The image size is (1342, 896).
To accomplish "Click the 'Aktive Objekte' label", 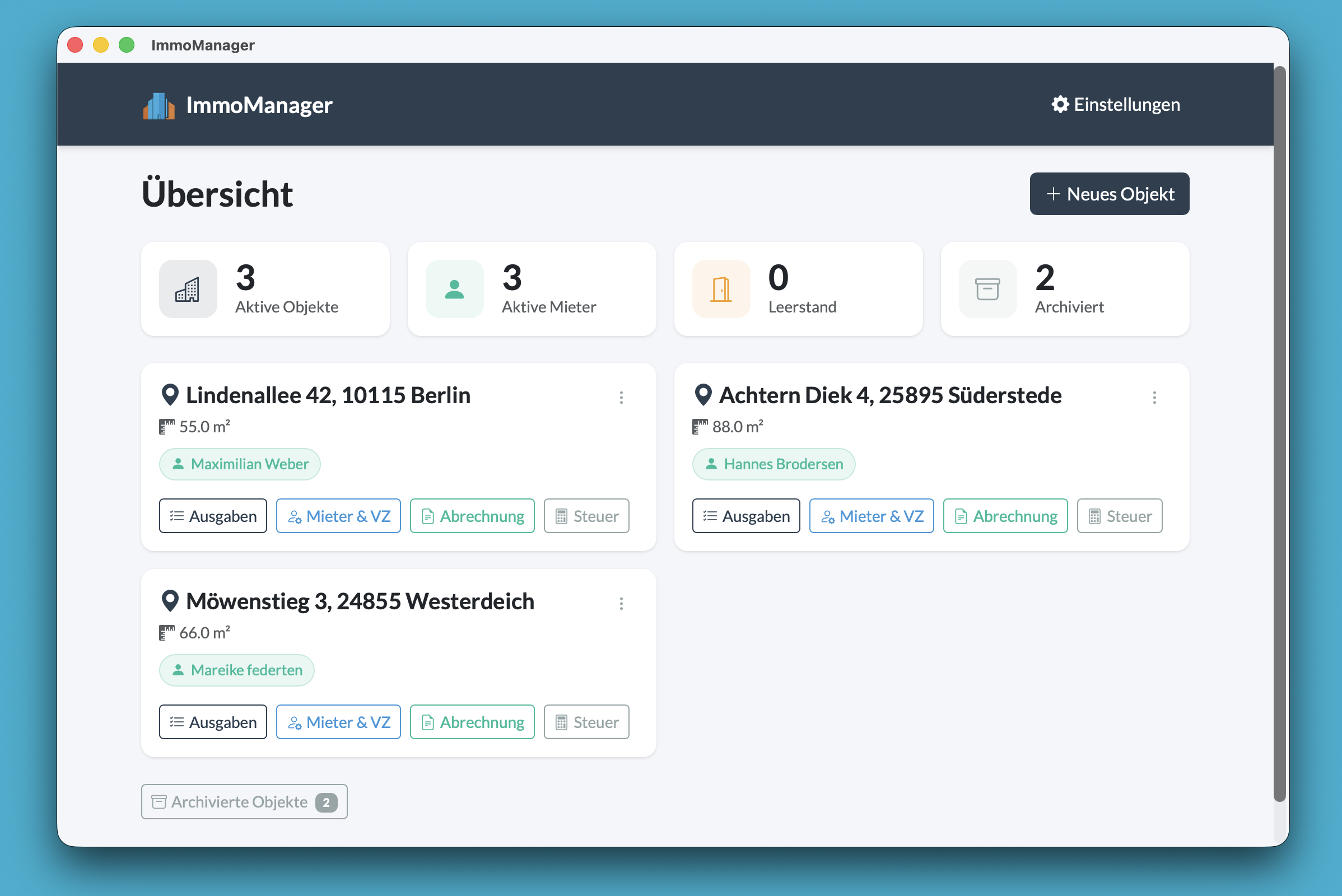I will pyautogui.click(x=287, y=307).
